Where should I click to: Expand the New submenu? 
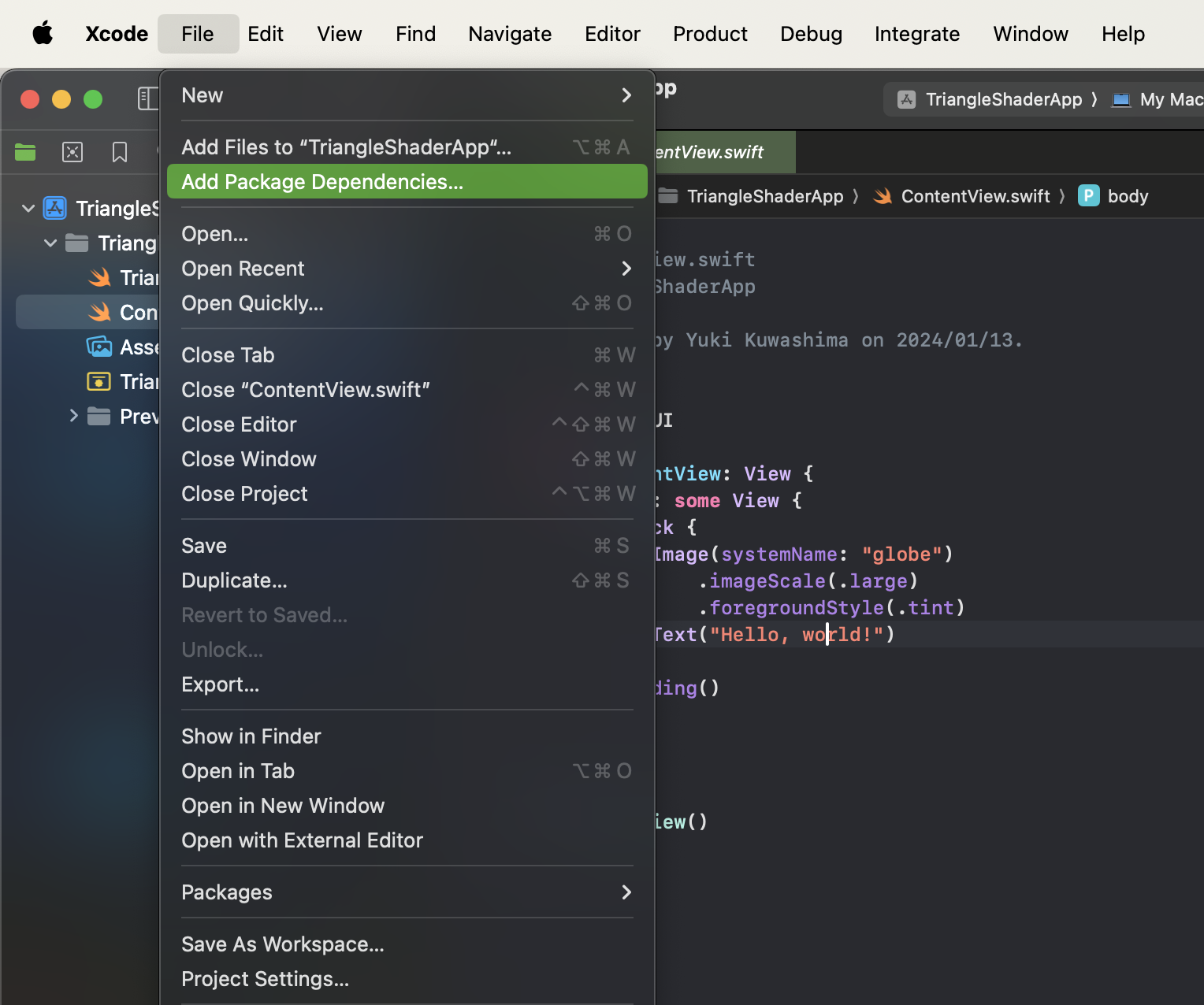click(x=407, y=95)
